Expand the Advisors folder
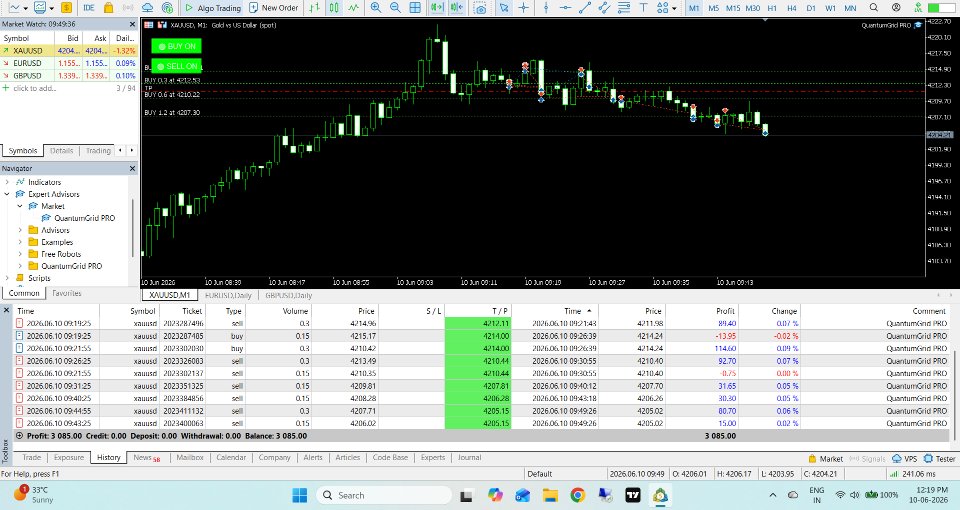The width and height of the screenshot is (960, 510). 20,230
